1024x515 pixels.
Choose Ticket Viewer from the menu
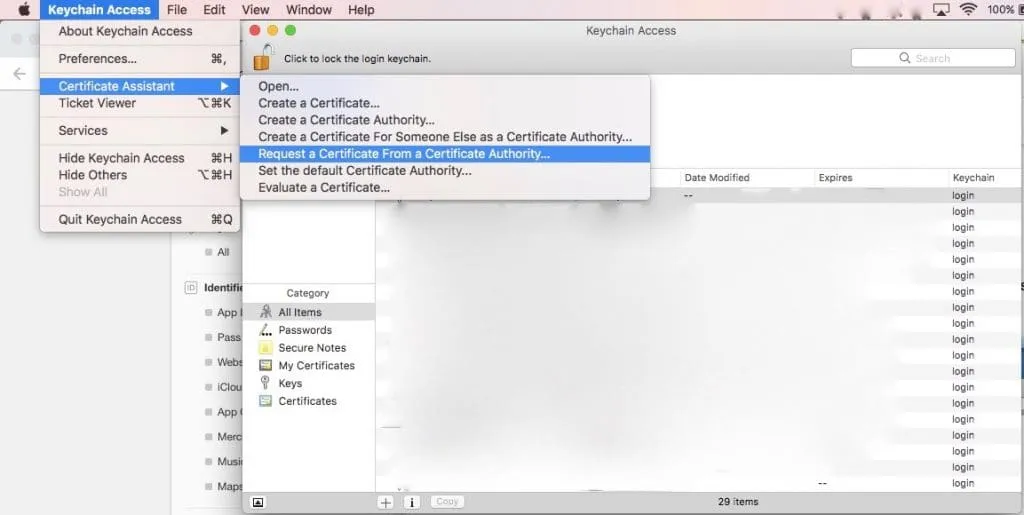pyautogui.click(x=140, y=103)
